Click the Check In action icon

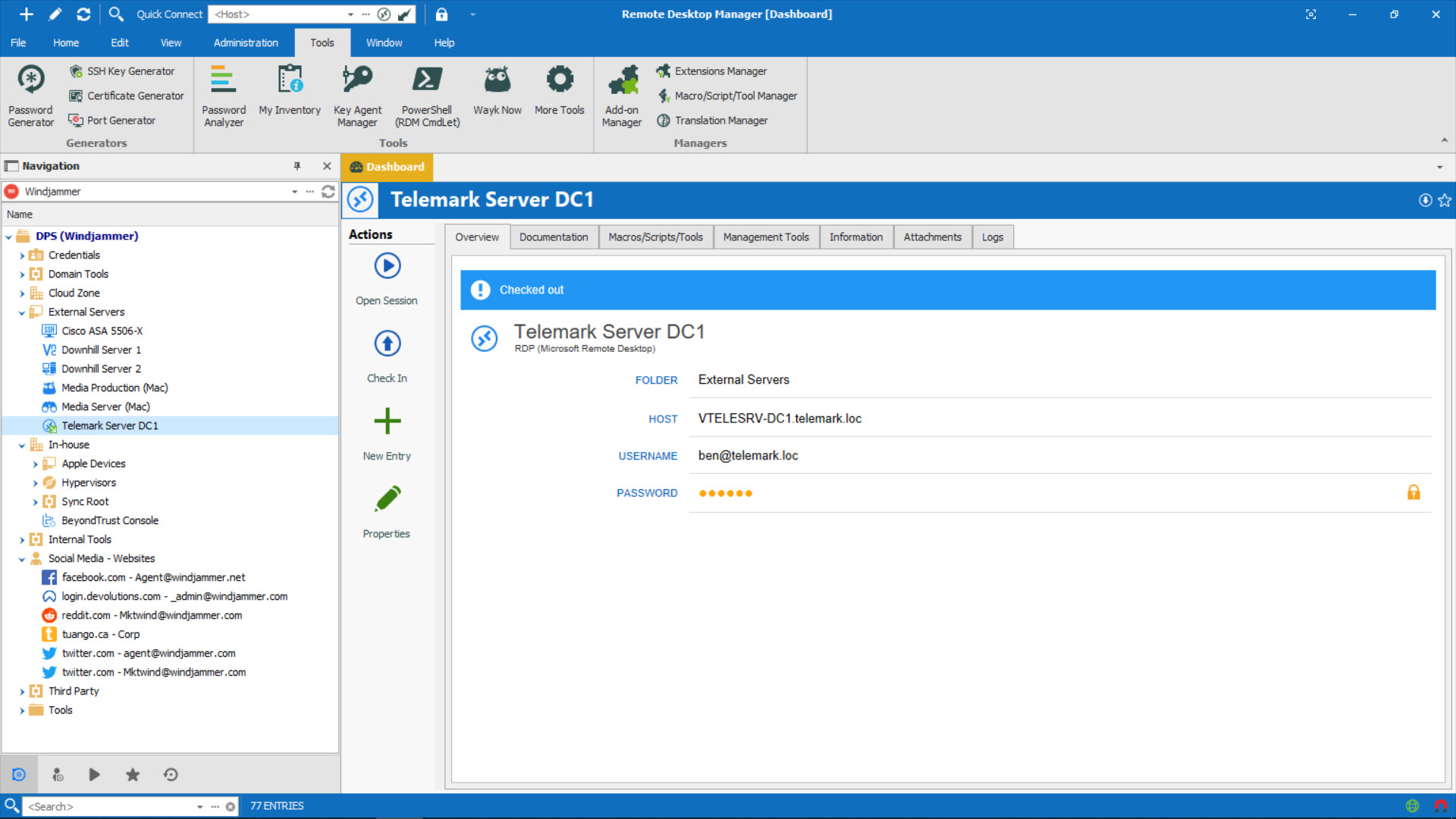[x=386, y=343]
